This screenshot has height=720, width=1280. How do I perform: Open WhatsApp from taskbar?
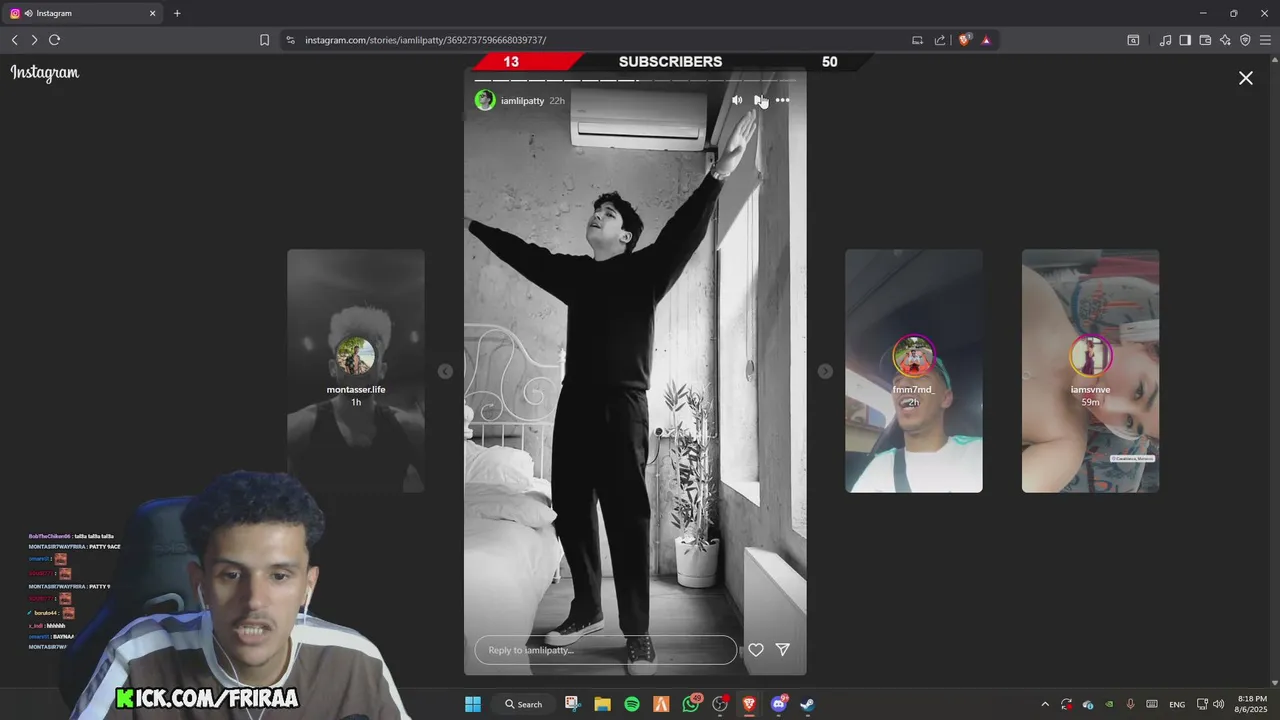pos(691,704)
